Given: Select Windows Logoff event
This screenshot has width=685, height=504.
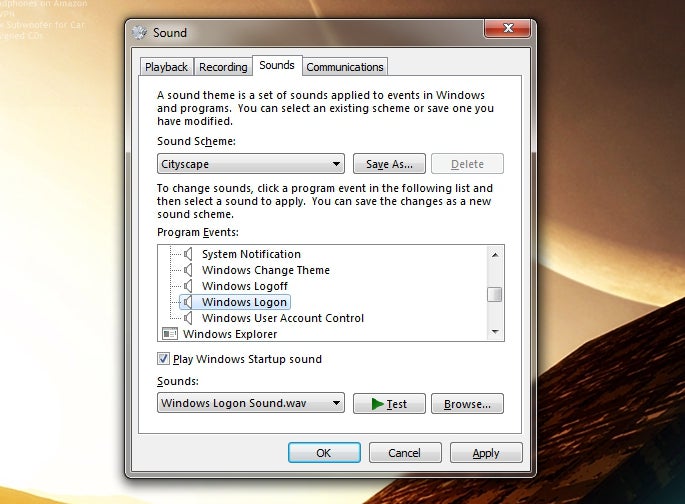Looking at the screenshot, I should (245, 286).
